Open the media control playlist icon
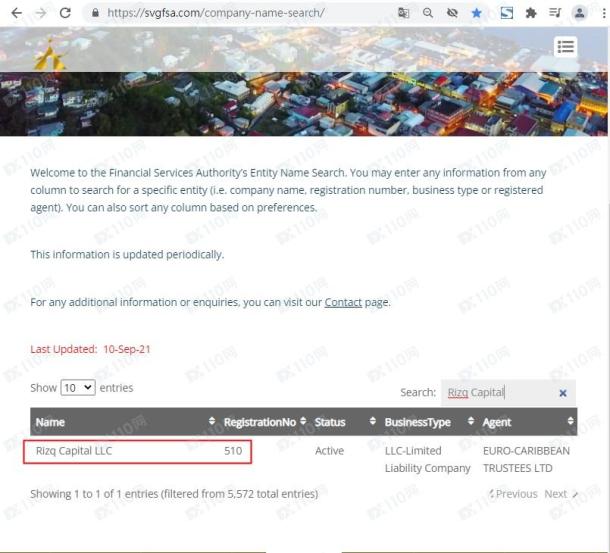Screen dimensions: 610x553 click(x=555, y=13)
